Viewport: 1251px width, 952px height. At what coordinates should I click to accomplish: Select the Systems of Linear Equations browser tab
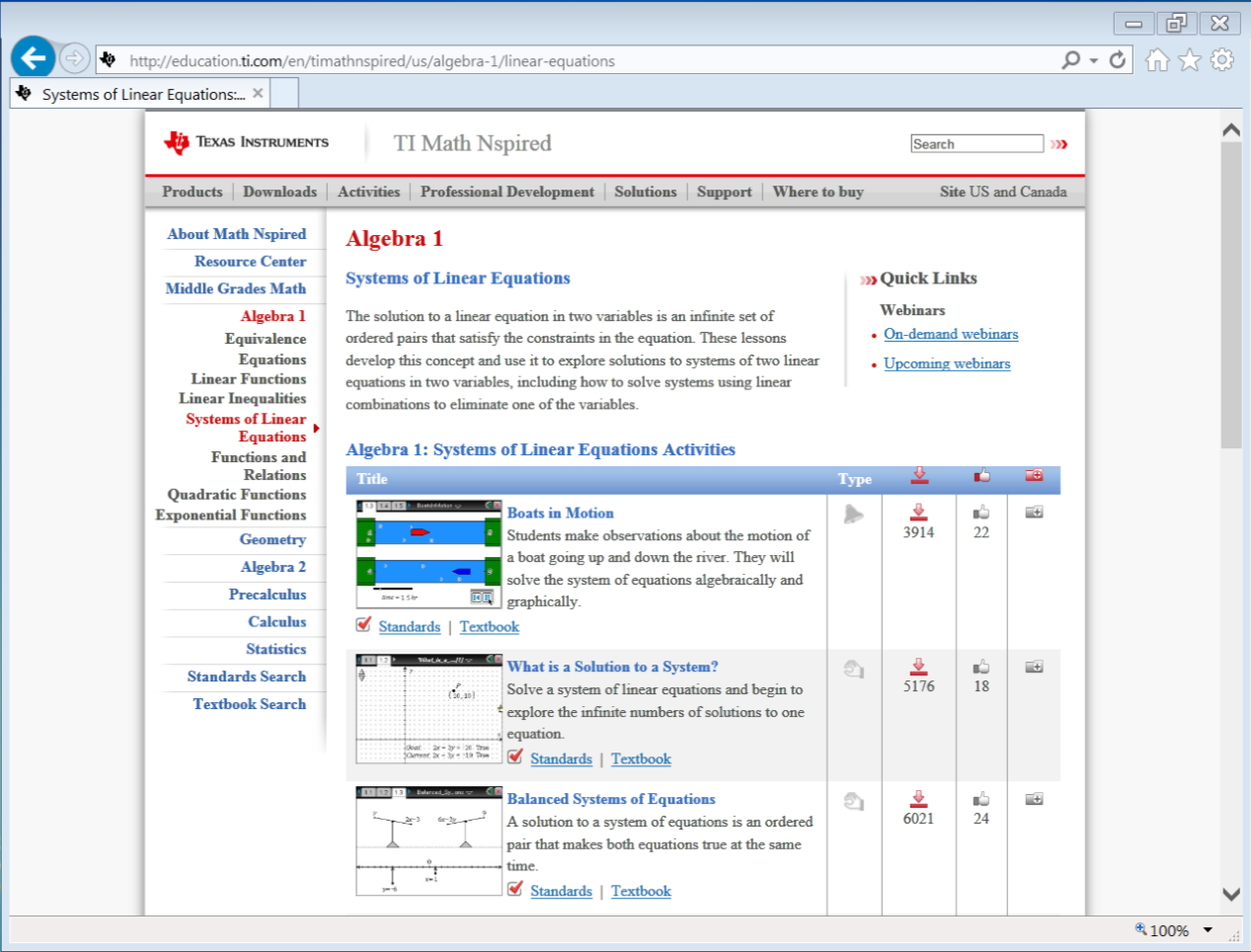[x=139, y=94]
